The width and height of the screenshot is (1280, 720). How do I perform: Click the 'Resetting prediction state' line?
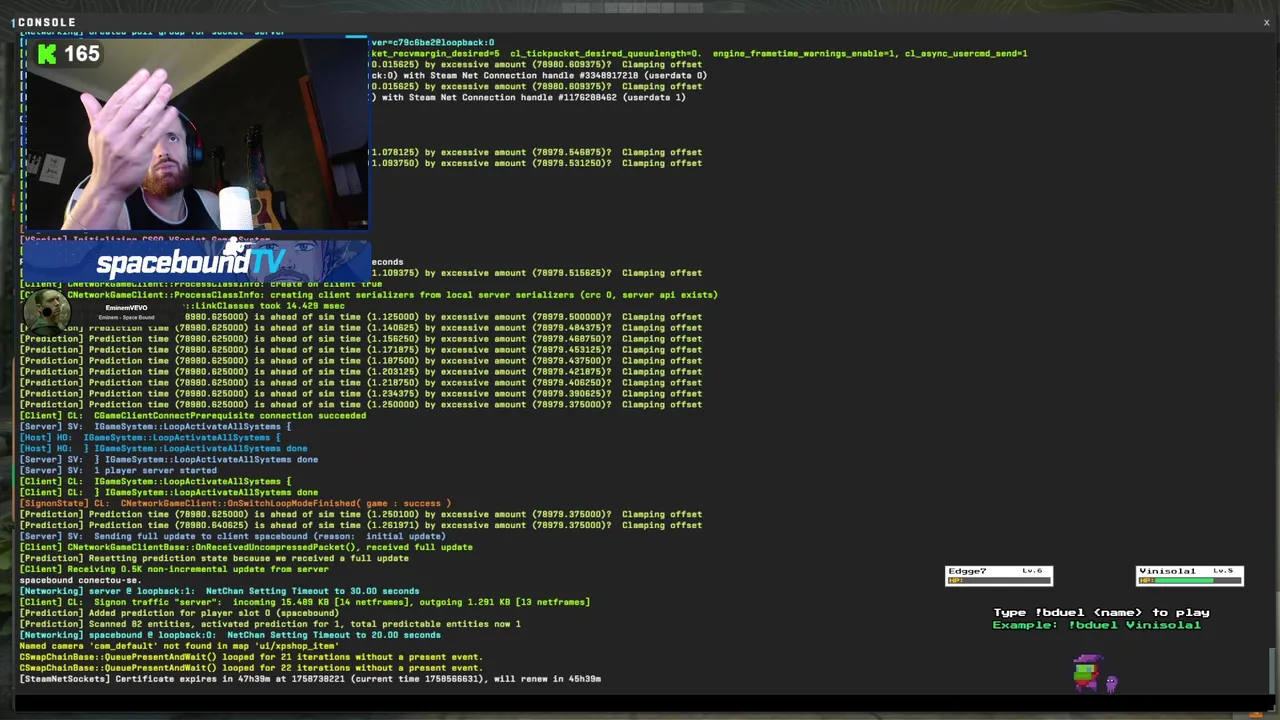[x=214, y=558]
